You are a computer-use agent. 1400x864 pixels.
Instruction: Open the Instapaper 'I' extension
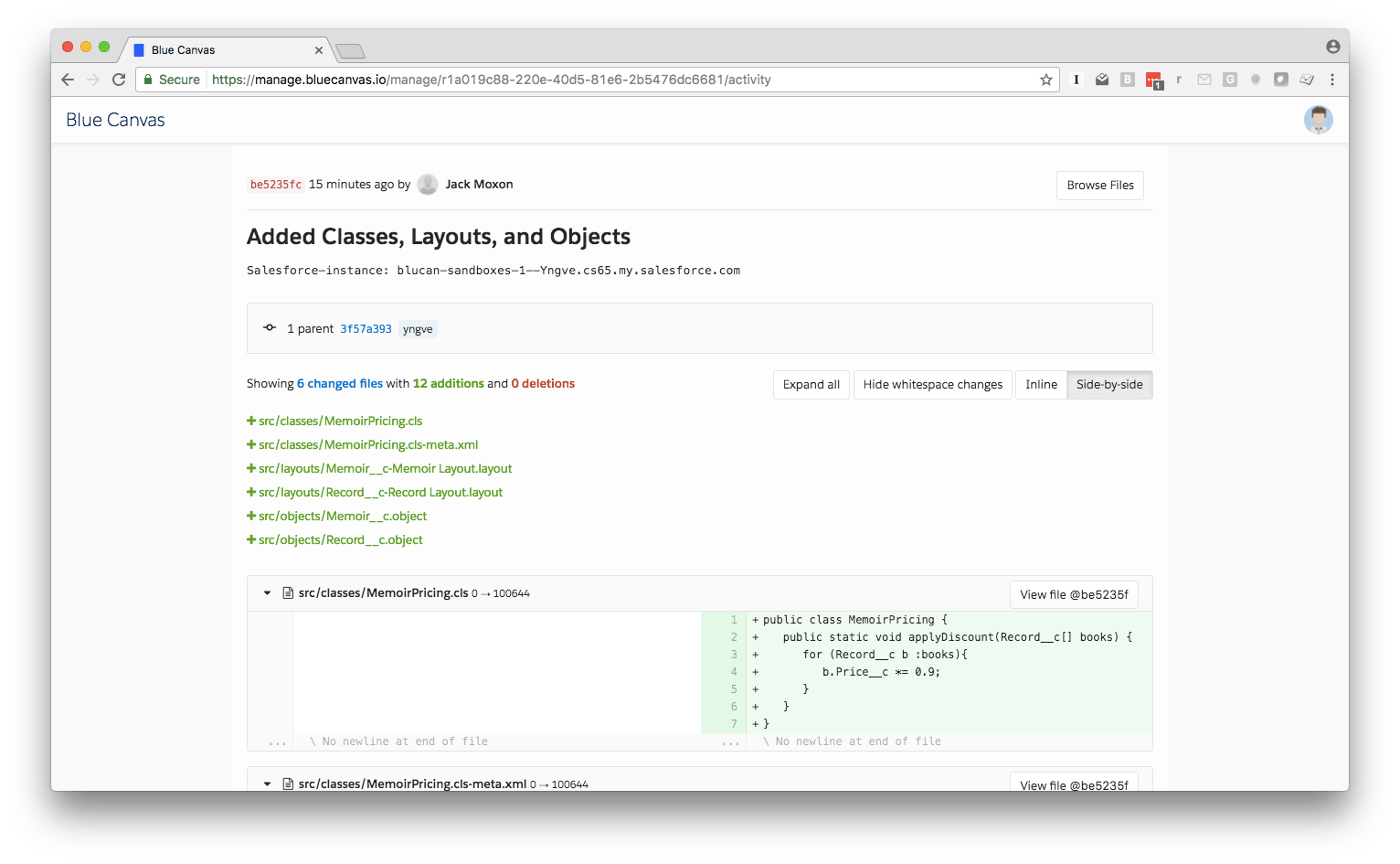pyautogui.click(x=1077, y=80)
